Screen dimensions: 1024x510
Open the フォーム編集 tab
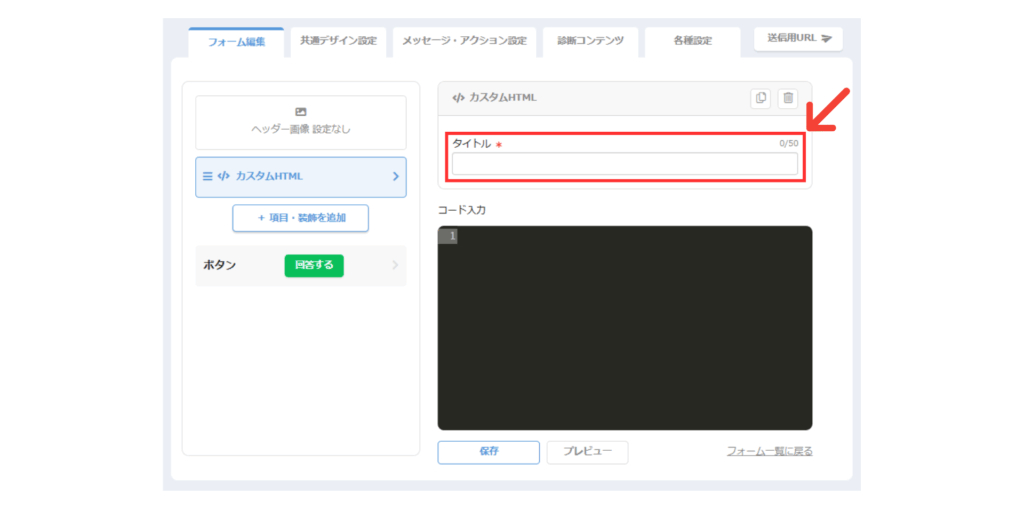pos(236,42)
